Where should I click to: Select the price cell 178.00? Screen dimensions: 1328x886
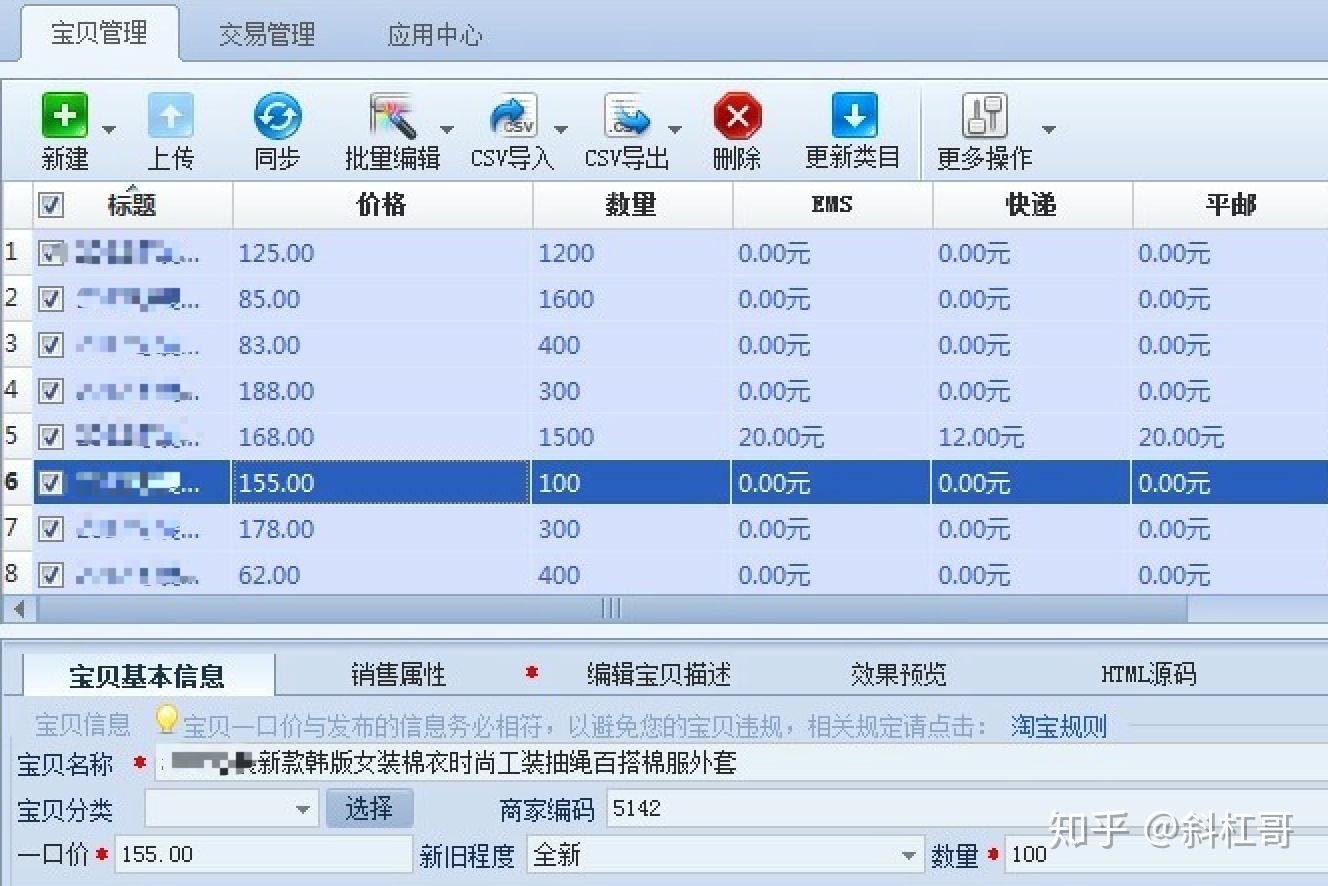(382, 529)
